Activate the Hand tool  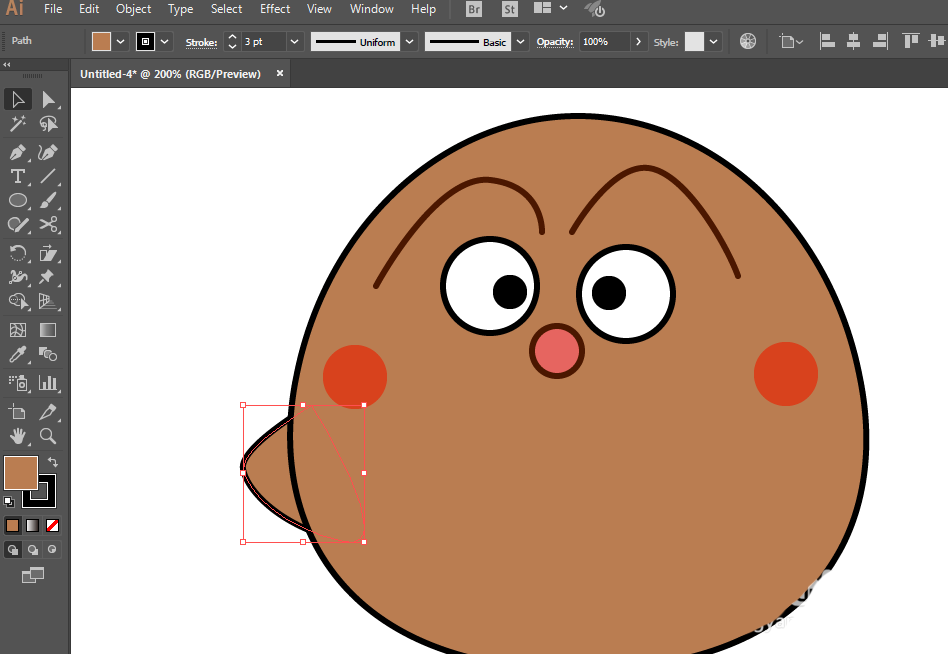coord(18,436)
